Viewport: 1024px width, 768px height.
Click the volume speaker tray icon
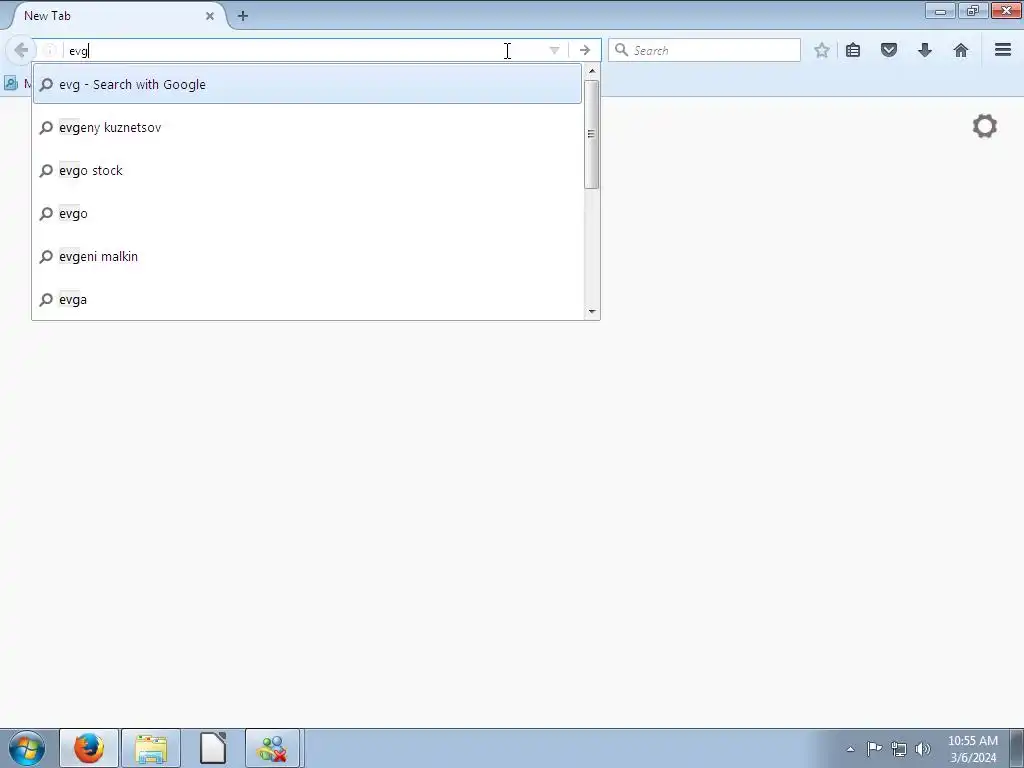(x=923, y=749)
